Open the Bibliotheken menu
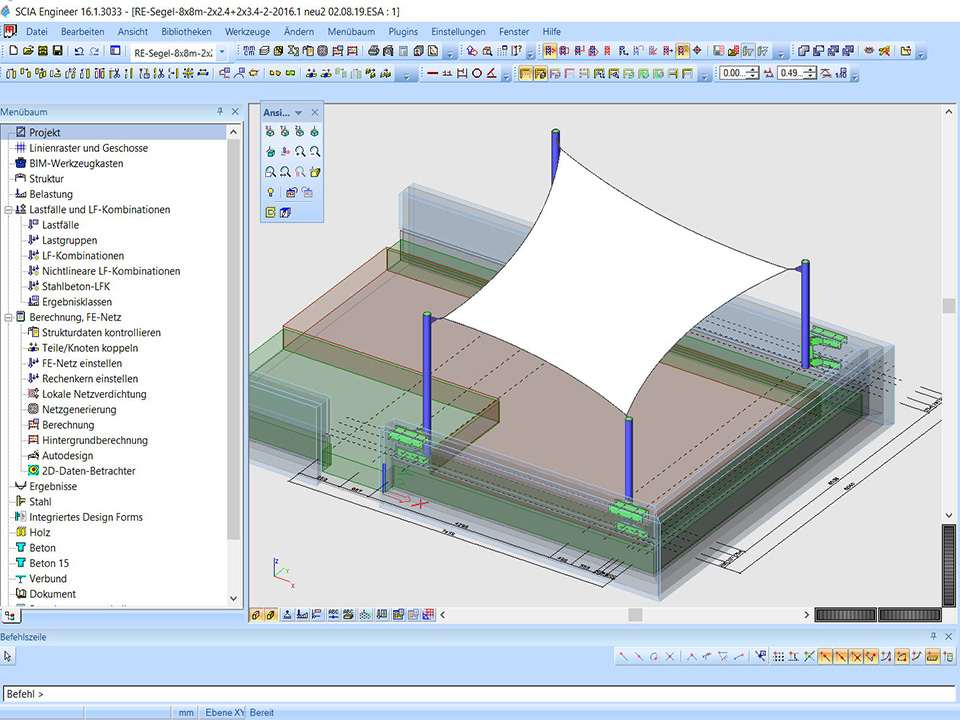Image resolution: width=960 pixels, height=720 pixels. coord(186,31)
